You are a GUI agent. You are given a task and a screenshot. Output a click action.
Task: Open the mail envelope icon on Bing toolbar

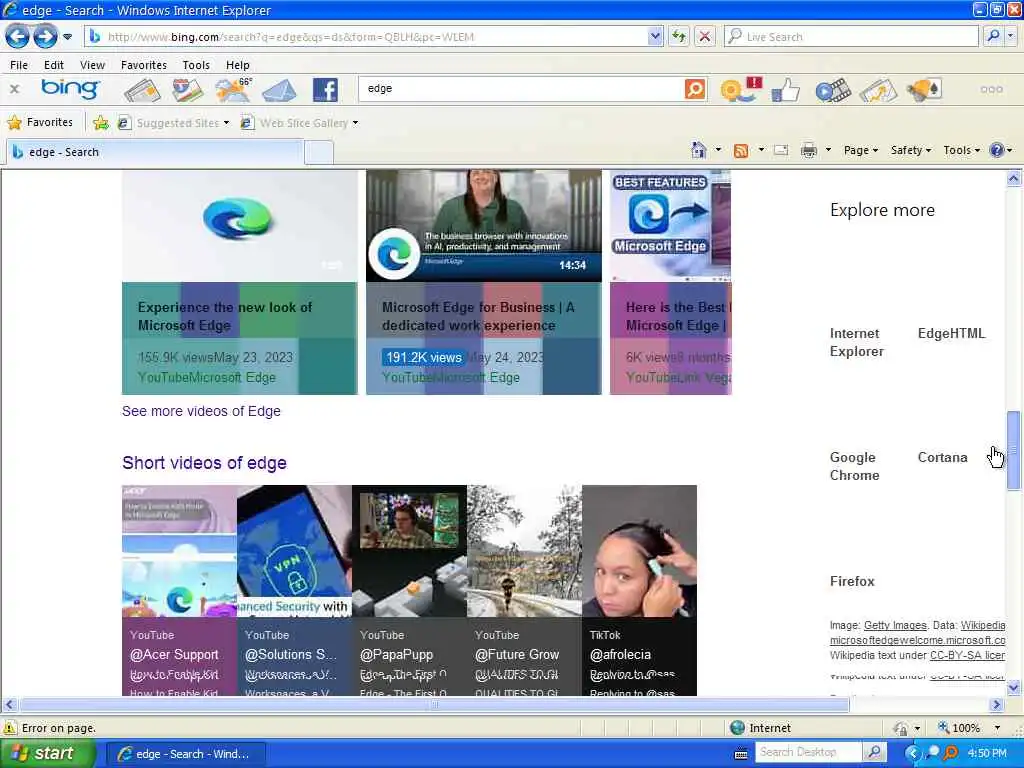(279, 90)
